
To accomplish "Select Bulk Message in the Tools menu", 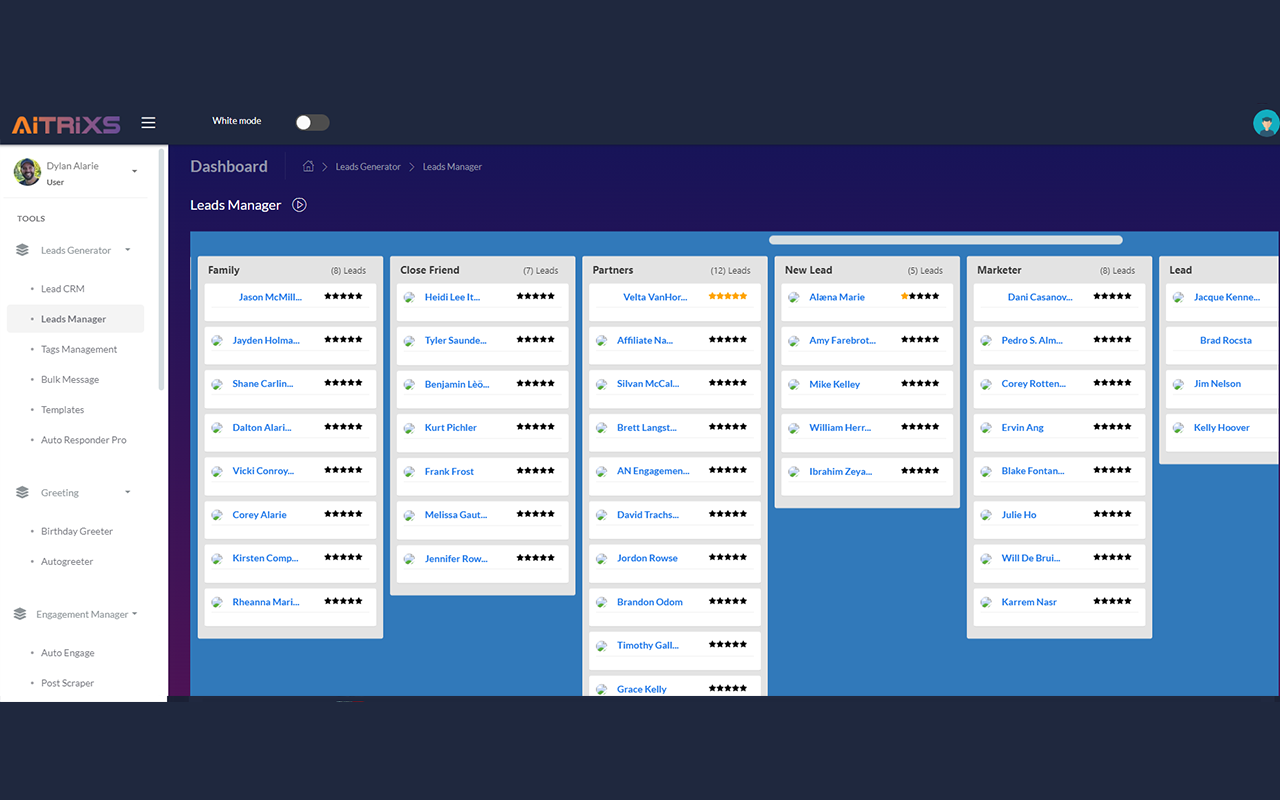I will point(72,379).
